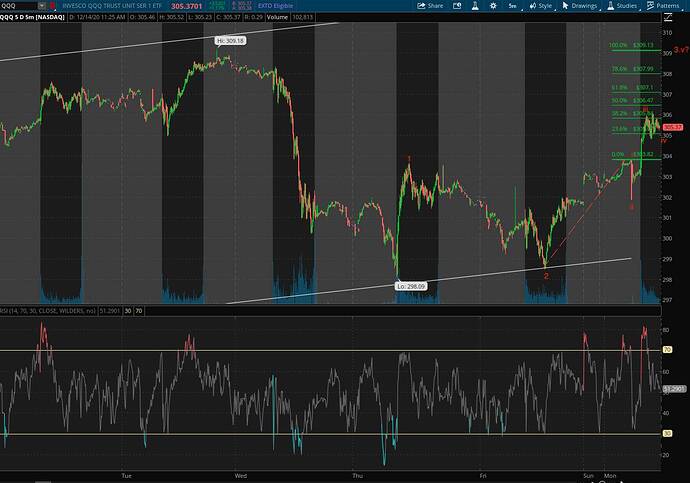
Task: Select the 100.0% $309.13 Fibonacci level
Action: pos(631,45)
